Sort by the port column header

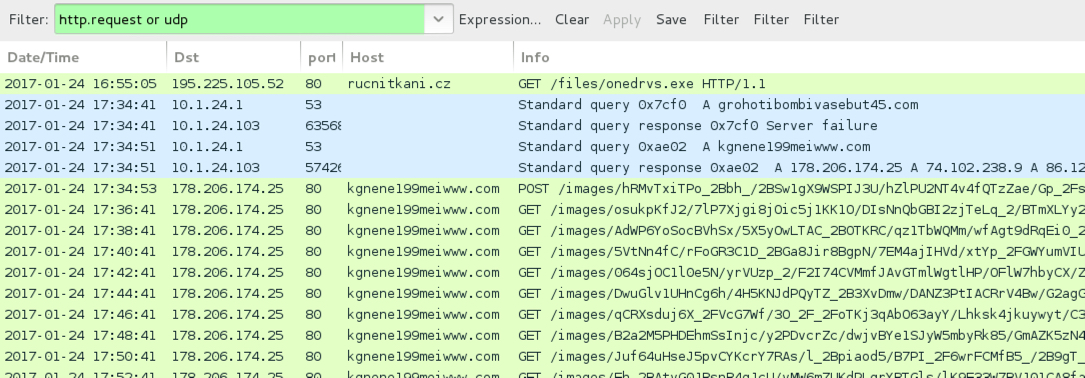pyautogui.click(x=322, y=57)
